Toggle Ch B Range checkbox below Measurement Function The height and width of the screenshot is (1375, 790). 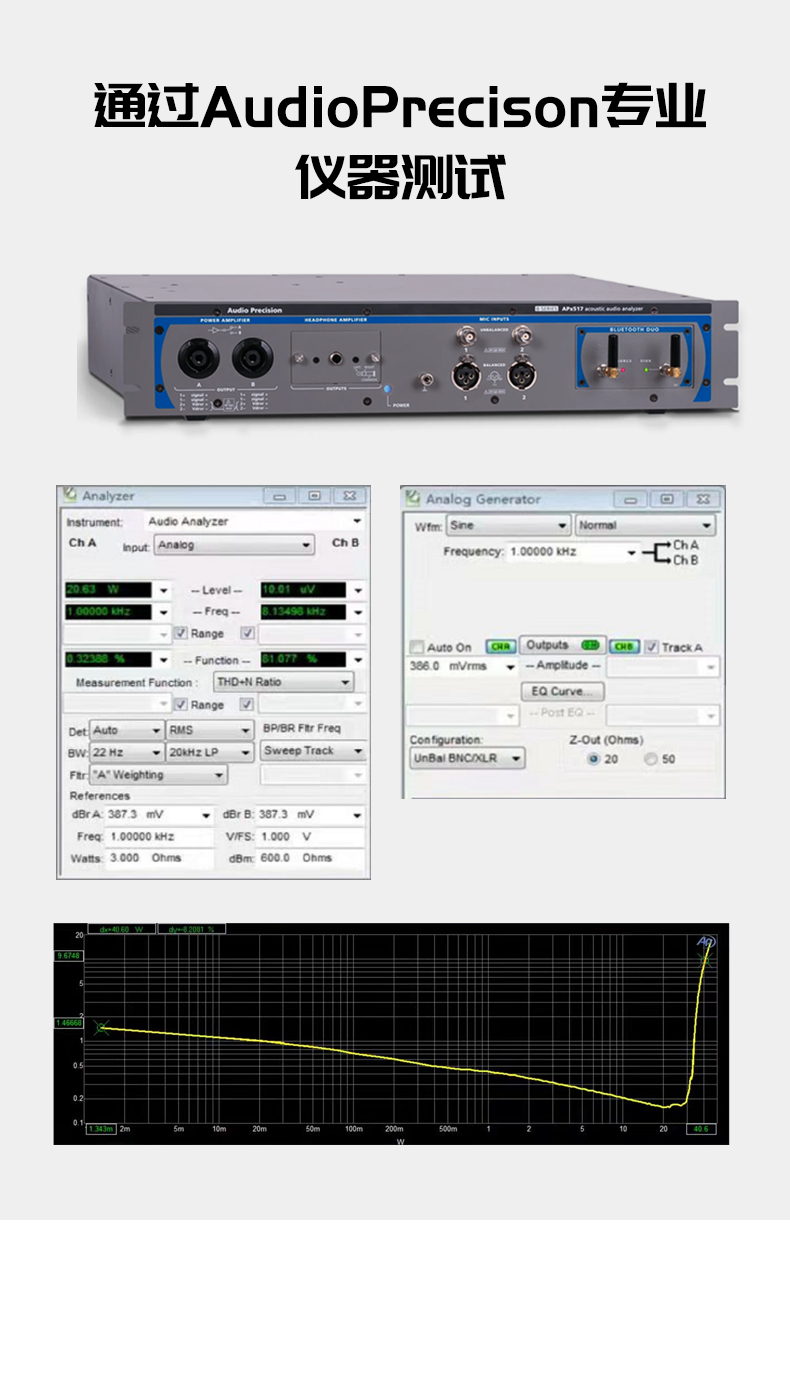246,705
